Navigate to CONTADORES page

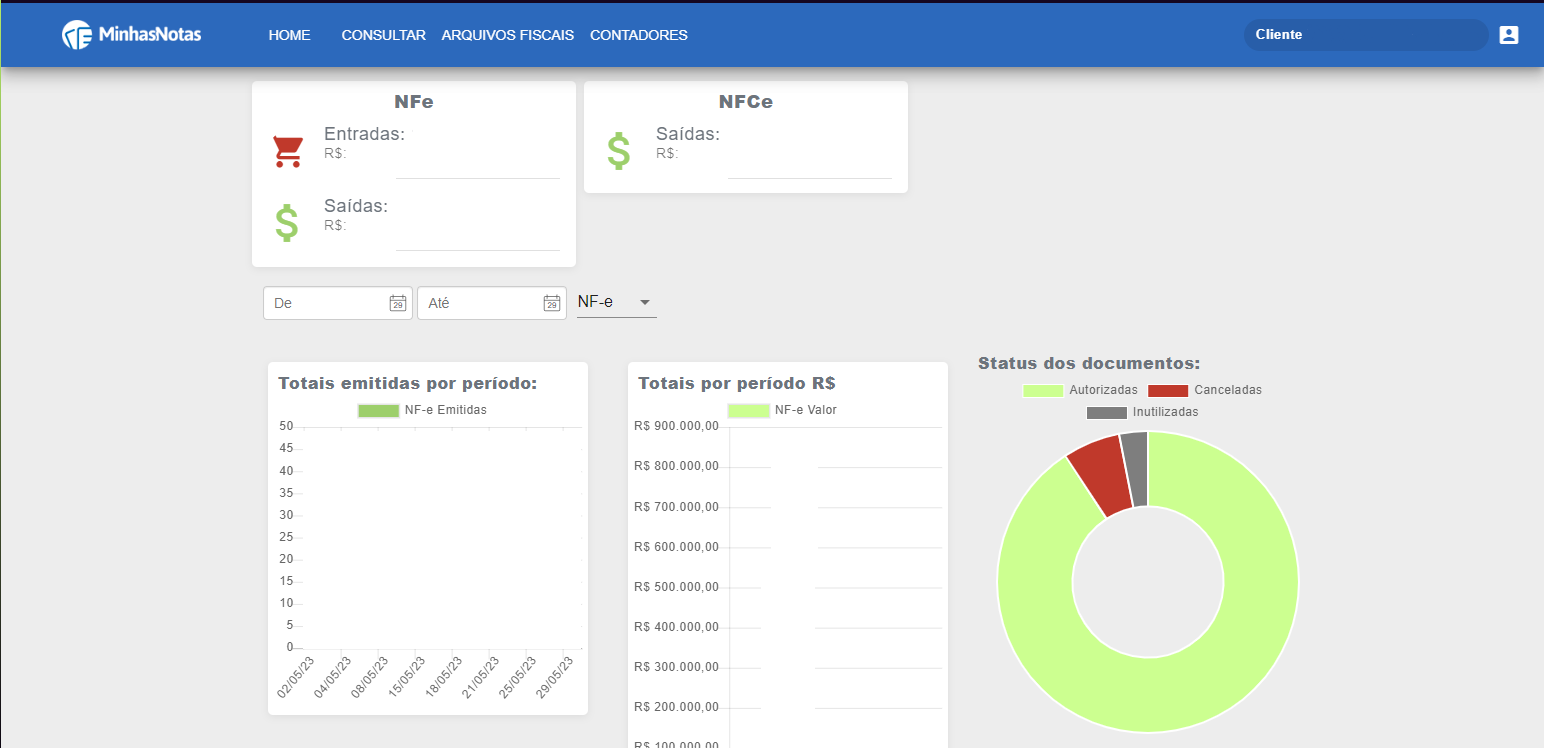tap(638, 35)
